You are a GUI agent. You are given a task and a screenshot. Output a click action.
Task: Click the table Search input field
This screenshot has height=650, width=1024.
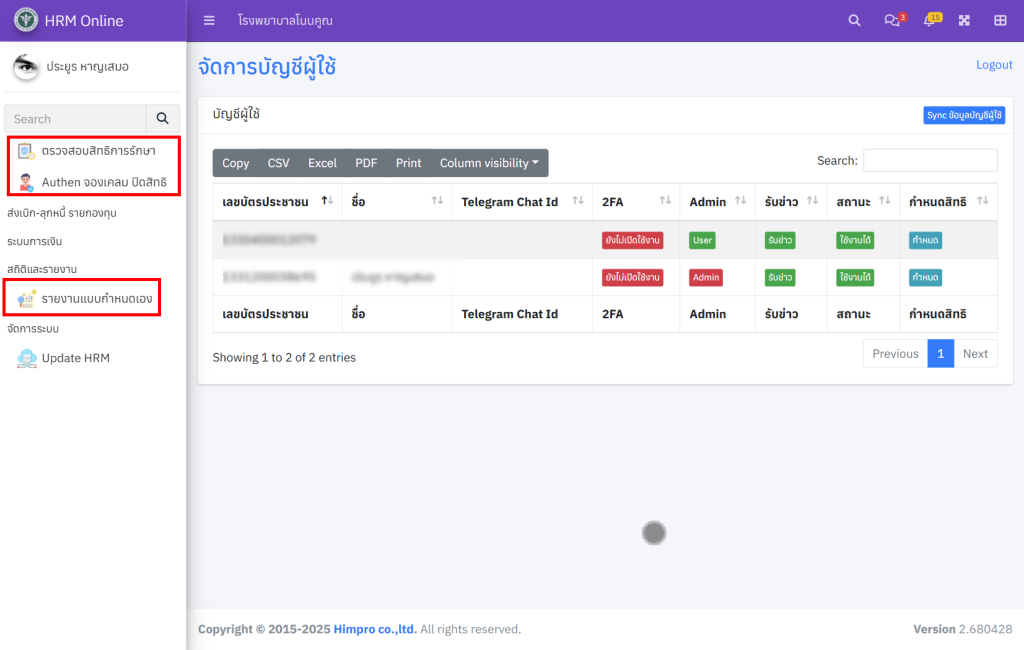pos(930,160)
